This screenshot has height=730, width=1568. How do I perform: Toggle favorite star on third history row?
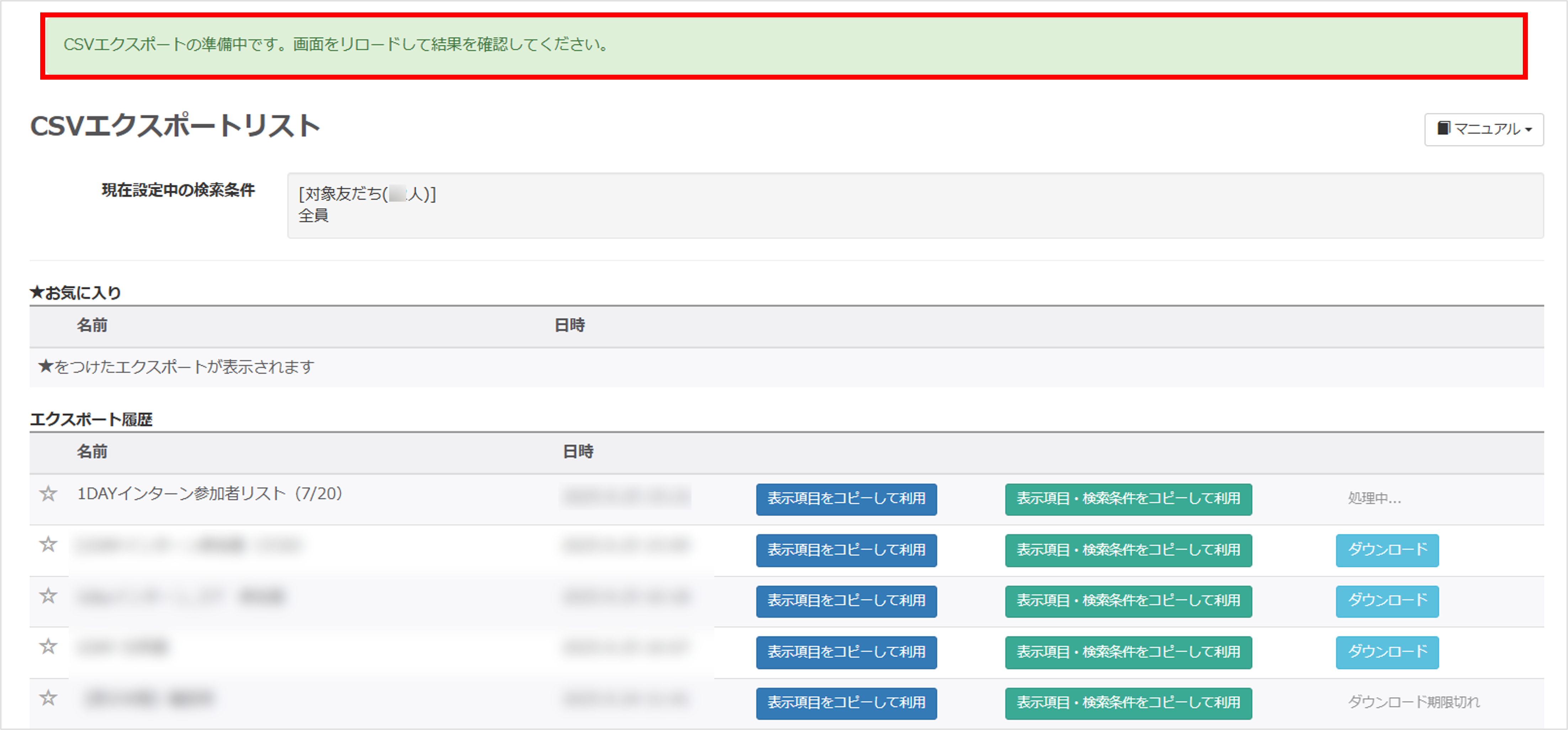coord(48,596)
